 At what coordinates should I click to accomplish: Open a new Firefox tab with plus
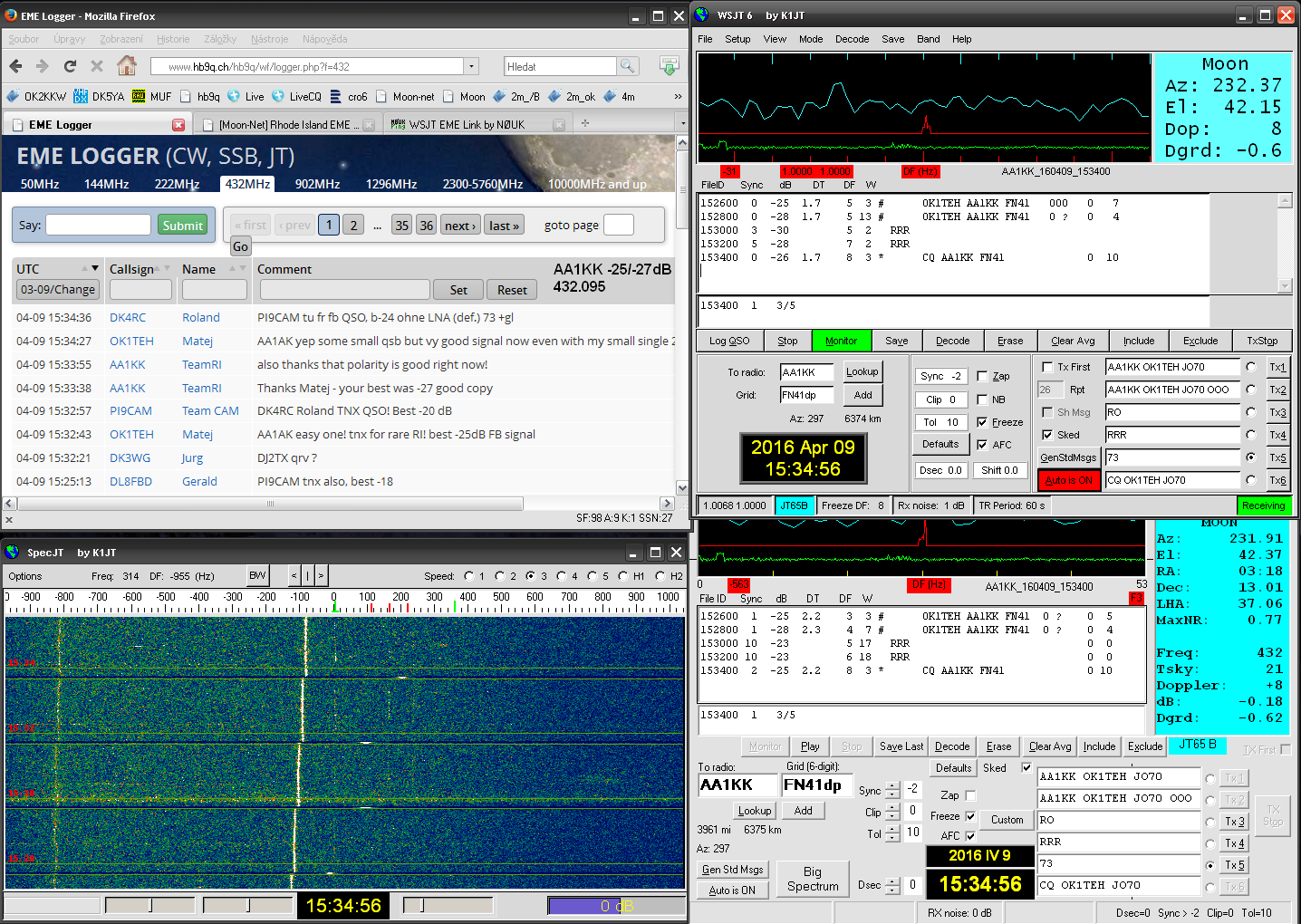pos(584,123)
